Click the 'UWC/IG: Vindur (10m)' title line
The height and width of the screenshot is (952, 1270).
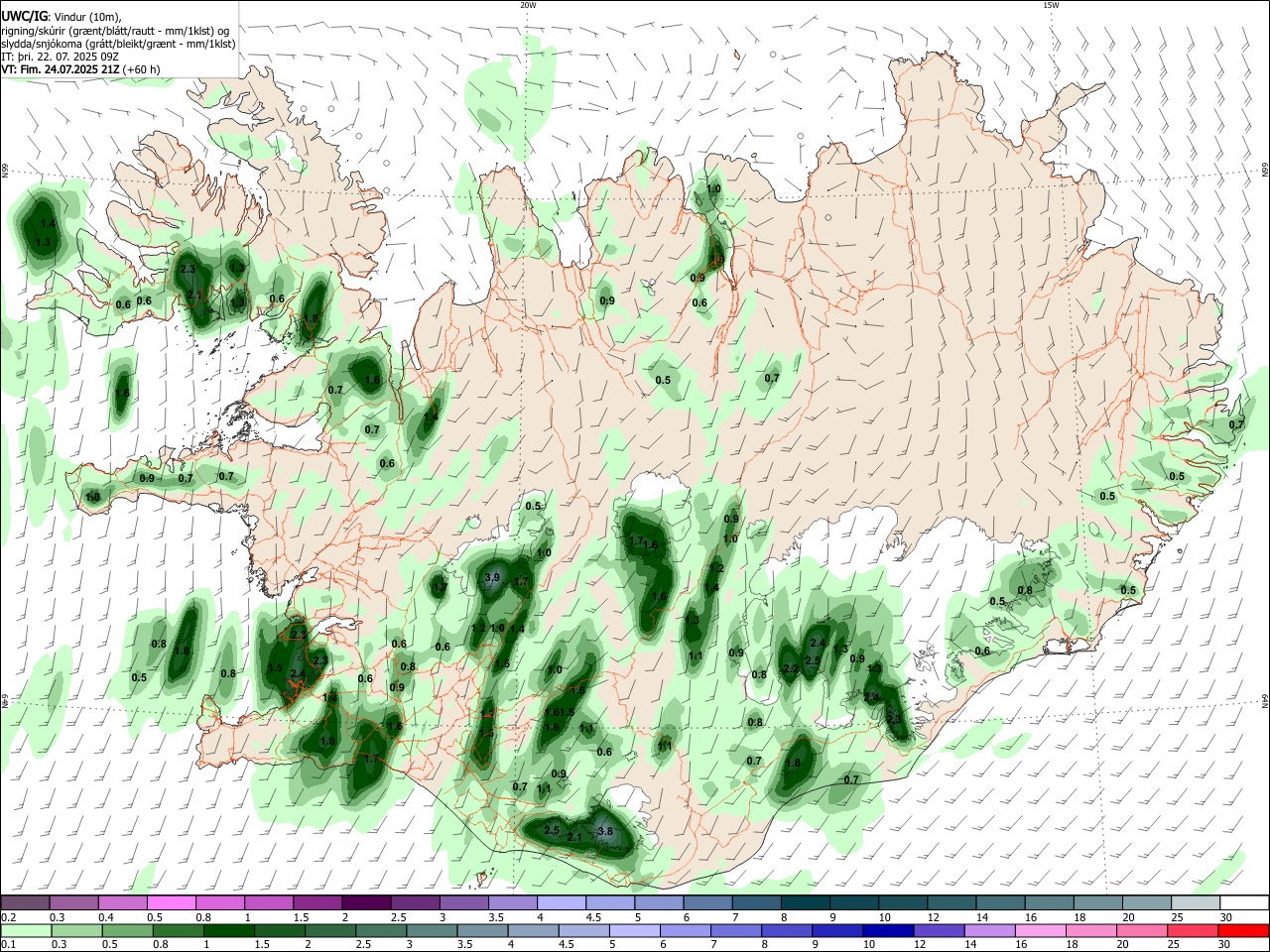pyautogui.click(x=61, y=16)
